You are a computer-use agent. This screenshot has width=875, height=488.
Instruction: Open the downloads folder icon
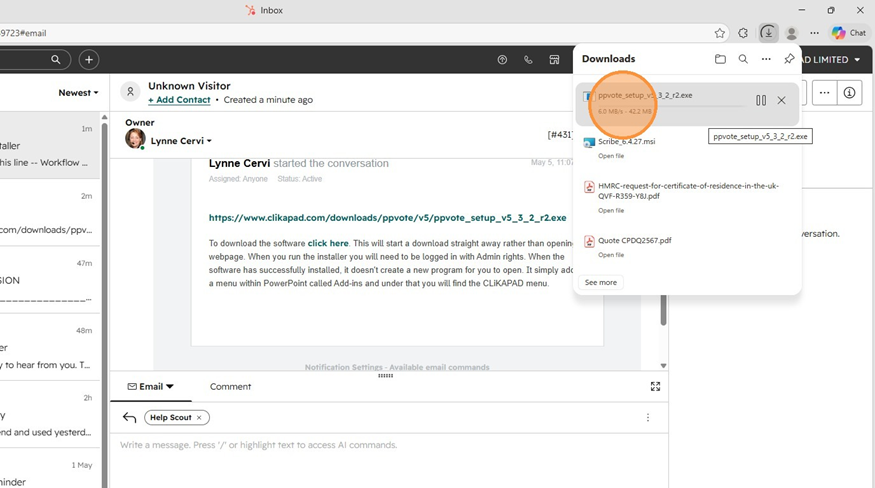click(720, 59)
